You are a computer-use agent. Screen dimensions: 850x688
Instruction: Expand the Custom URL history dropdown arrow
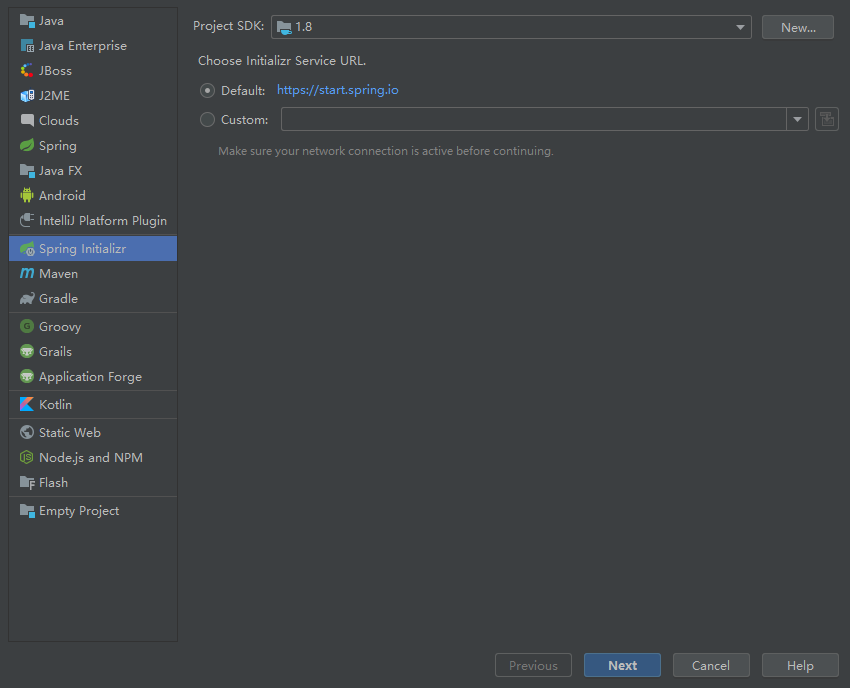click(x=797, y=119)
